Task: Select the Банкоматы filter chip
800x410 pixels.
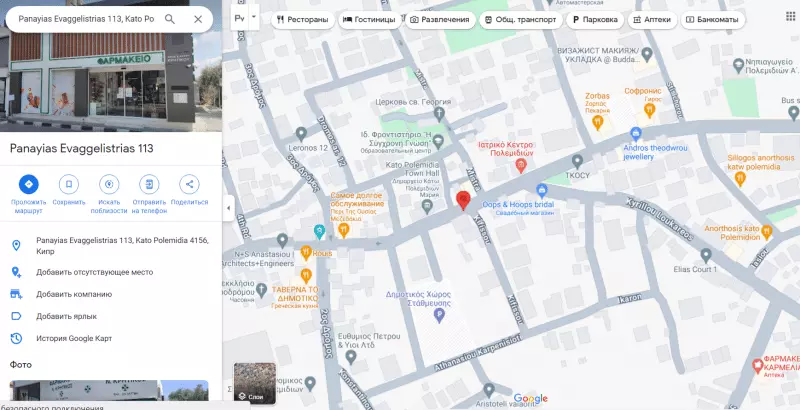Action: (x=712, y=20)
